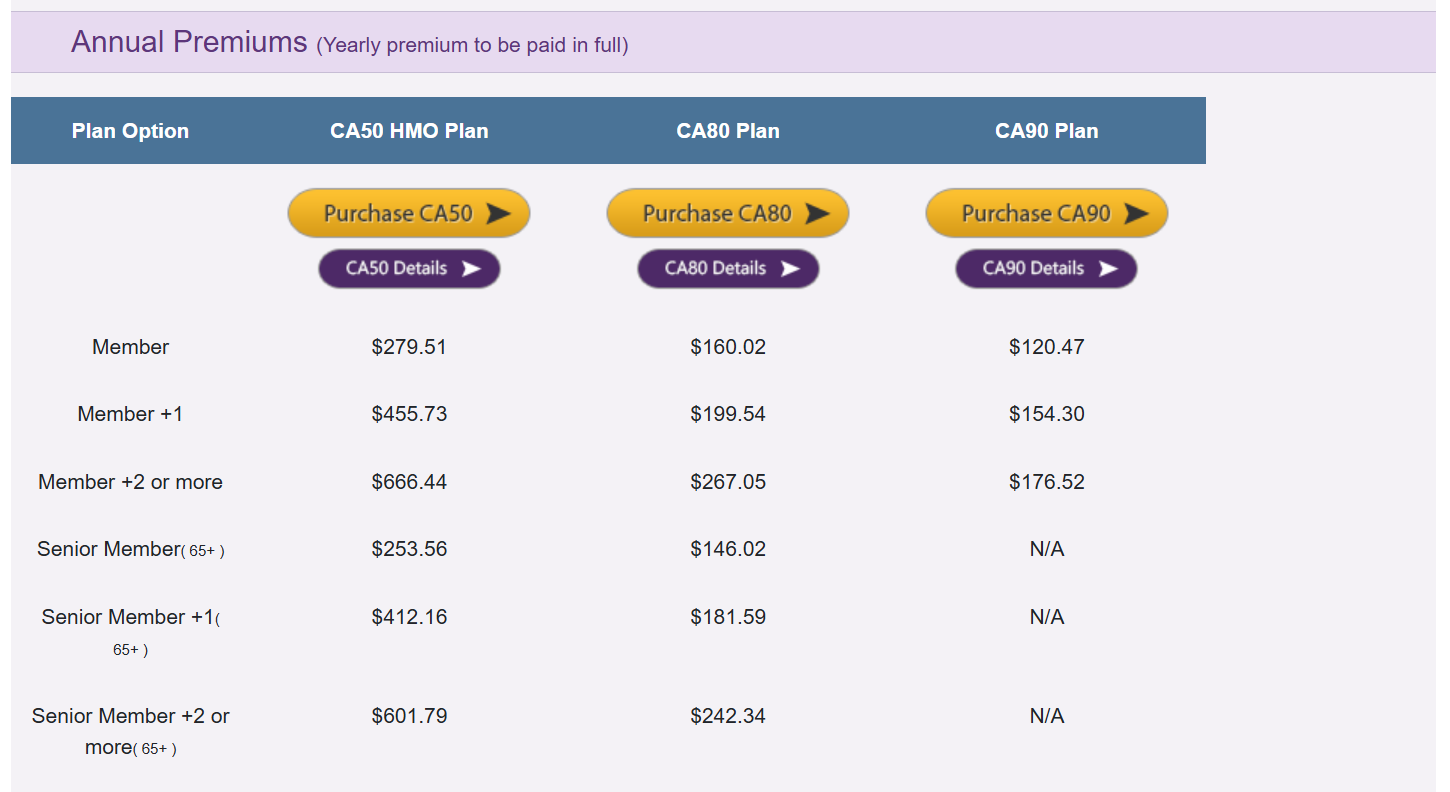Click the Purchase CA90 button
Image resolution: width=1450 pixels, height=792 pixels.
(1047, 213)
